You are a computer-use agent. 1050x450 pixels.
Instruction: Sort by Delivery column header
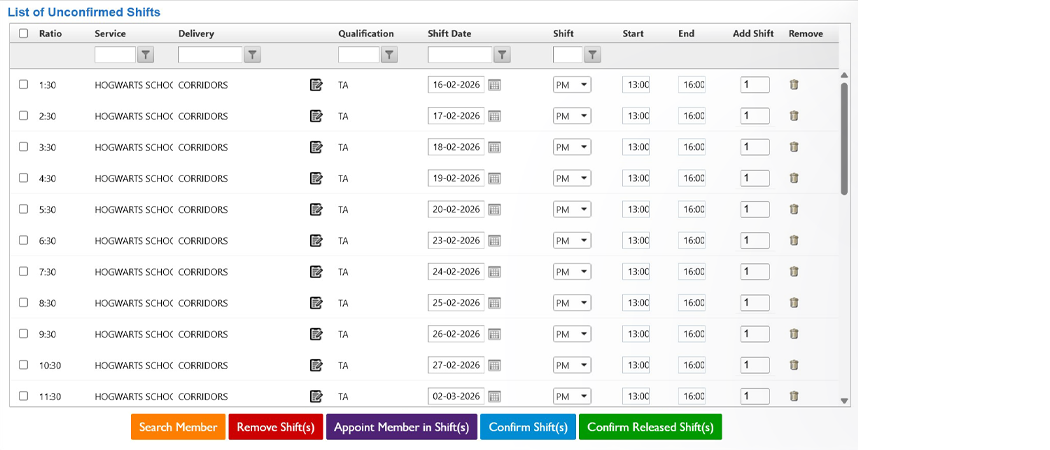[196, 33]
